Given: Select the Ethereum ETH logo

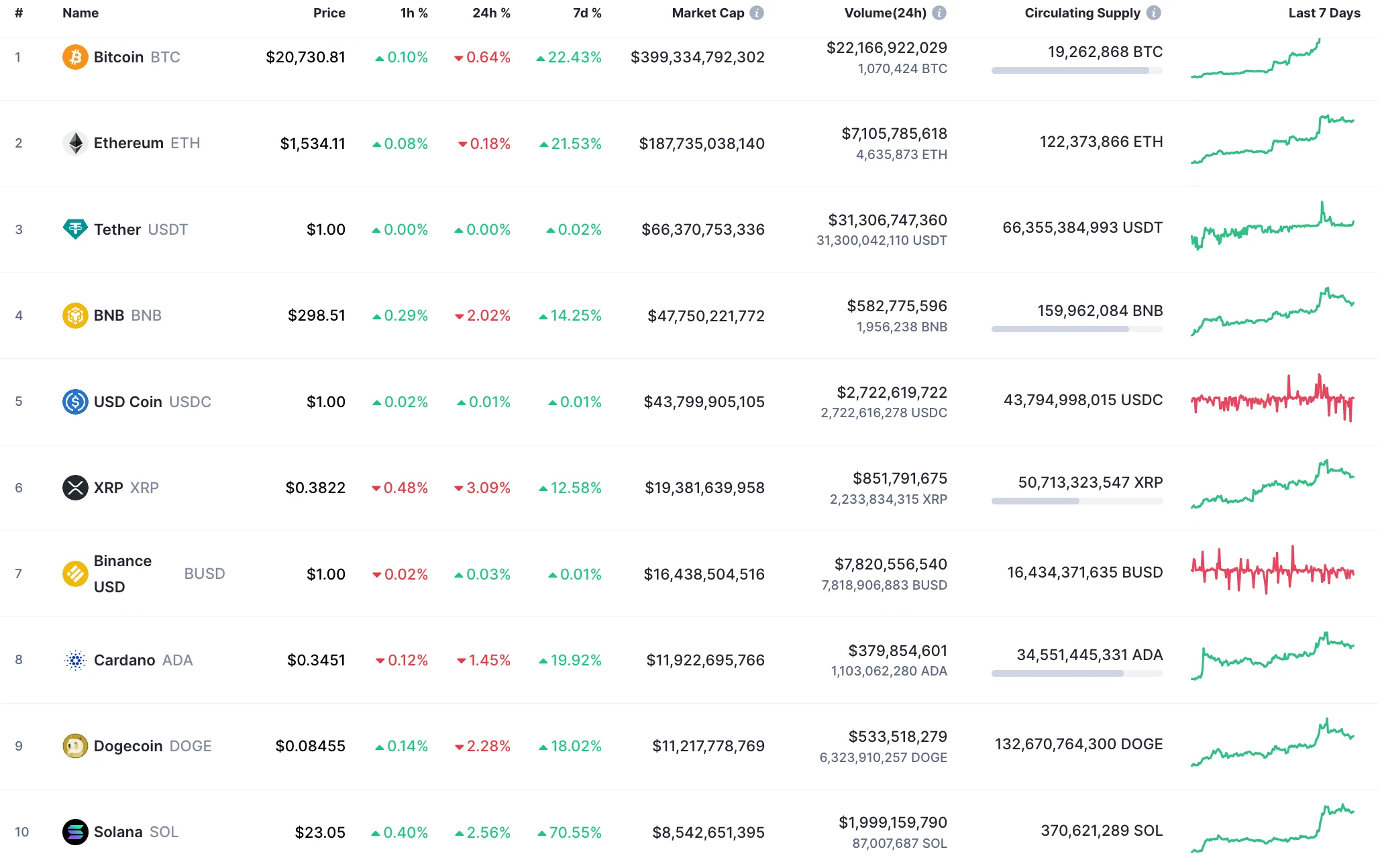Looking at the screenshot, I should [75, 143].
